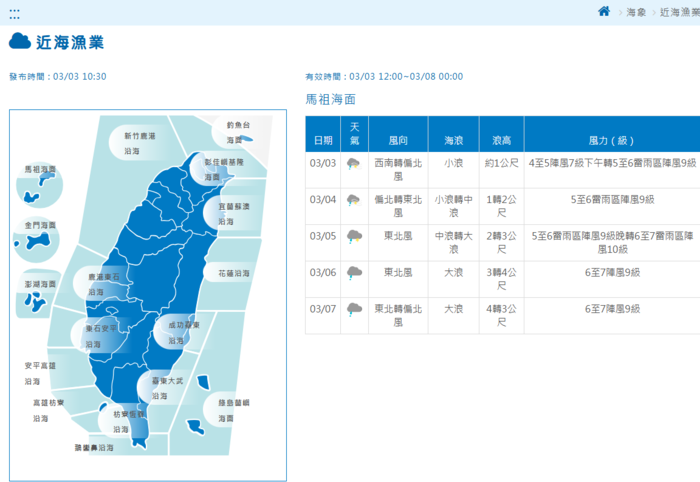The width and height of the screenshot is (700, 482).
Task: Select 花蓮沿海 area on map
Action: click(233, 272)
